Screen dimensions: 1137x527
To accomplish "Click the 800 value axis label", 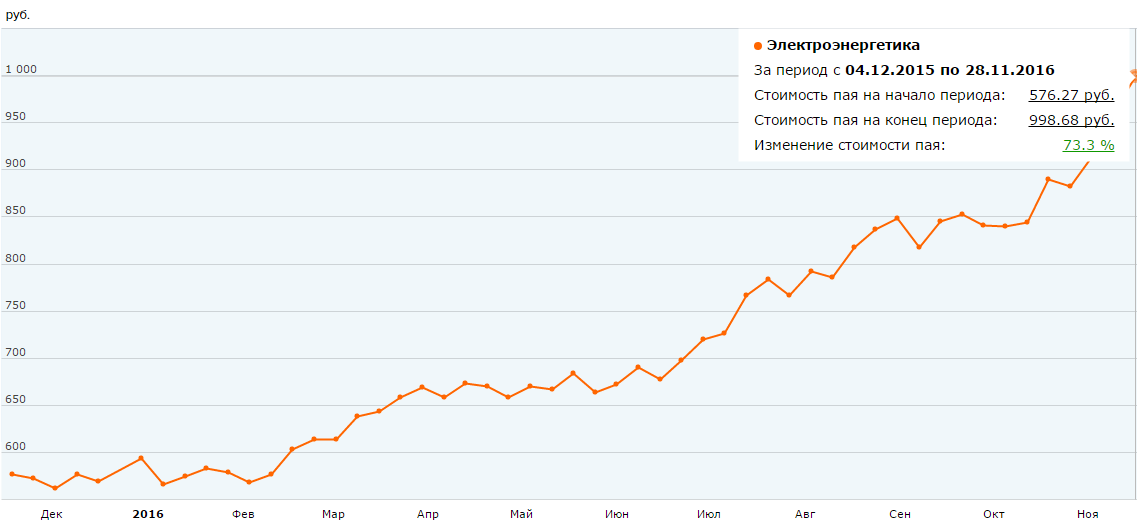I will [16, 258].
